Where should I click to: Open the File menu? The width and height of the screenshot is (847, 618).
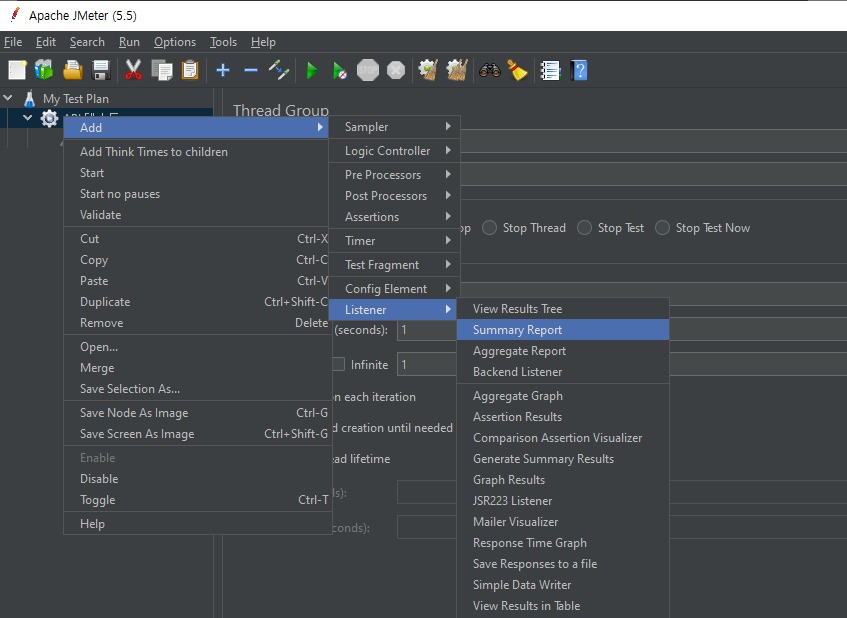(x=13, y=42)
